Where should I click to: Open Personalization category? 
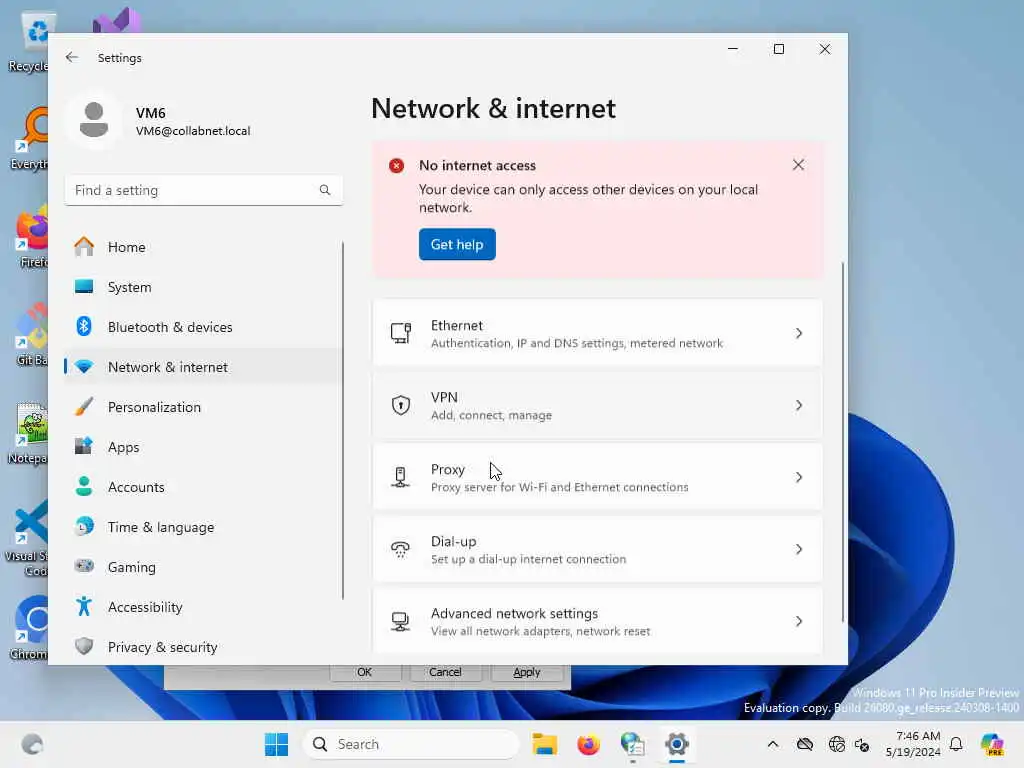[x=203, y=407]
